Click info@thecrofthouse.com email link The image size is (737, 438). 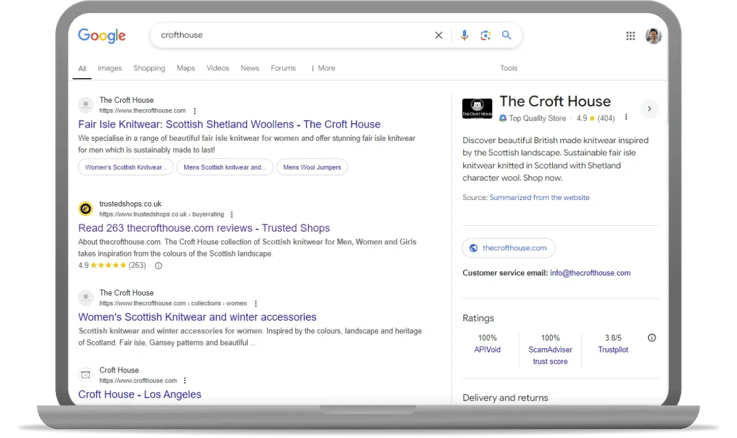coord(590,273)
